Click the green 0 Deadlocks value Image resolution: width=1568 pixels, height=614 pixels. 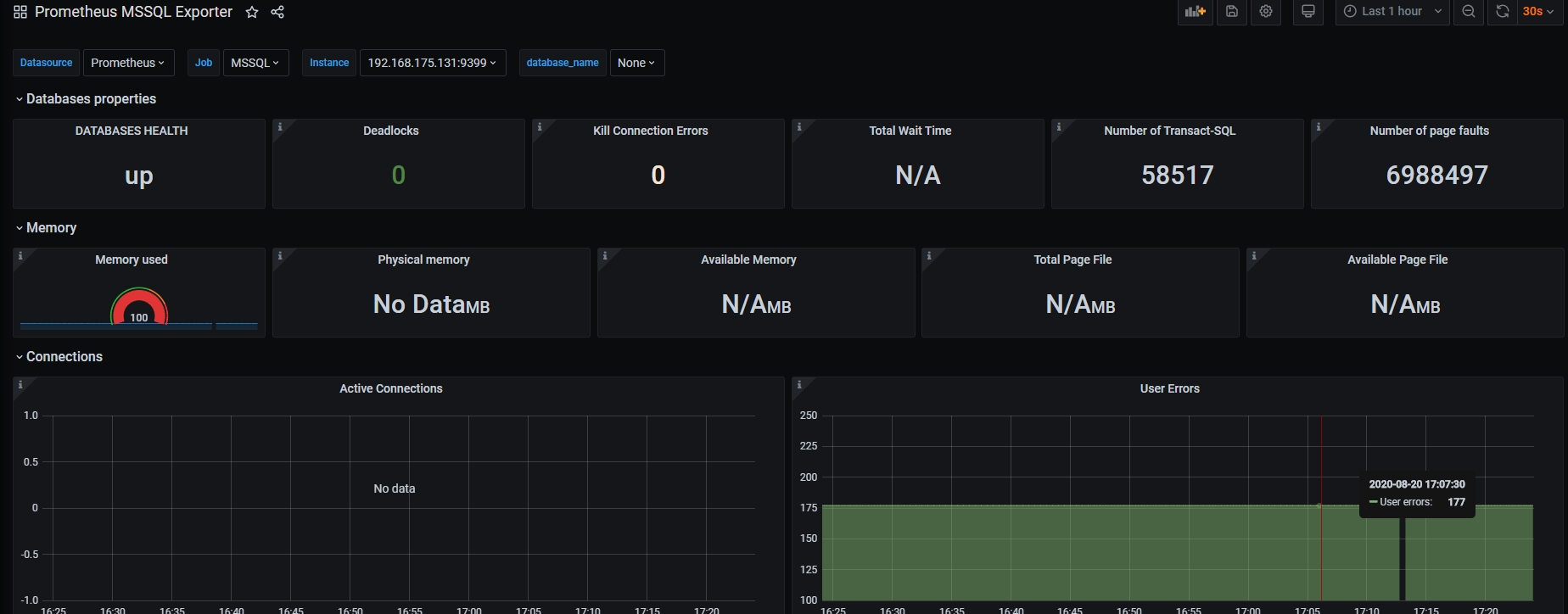399,175
